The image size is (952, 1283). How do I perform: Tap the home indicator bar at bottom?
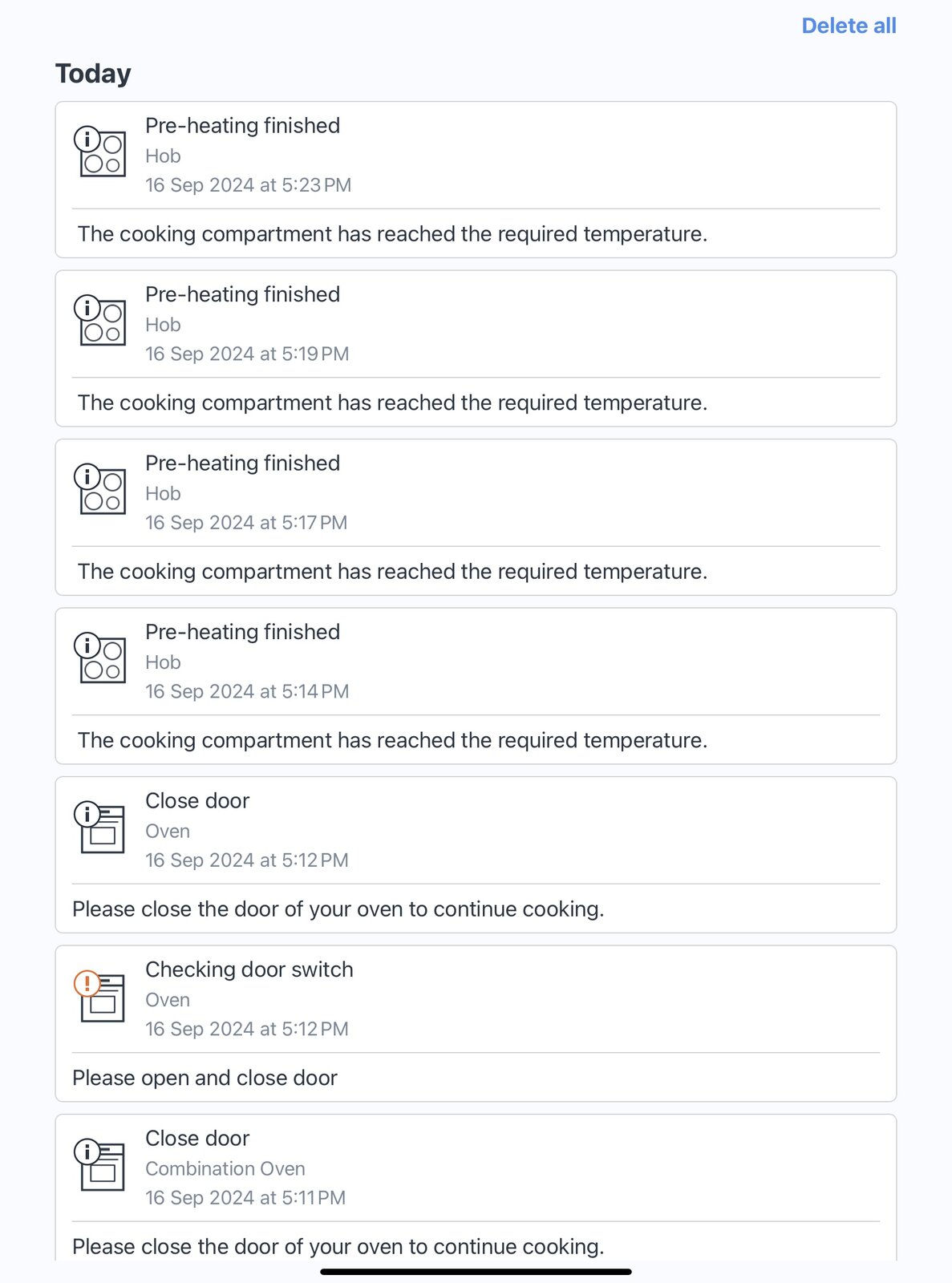pyautogui.click(x=476, y=1272)
